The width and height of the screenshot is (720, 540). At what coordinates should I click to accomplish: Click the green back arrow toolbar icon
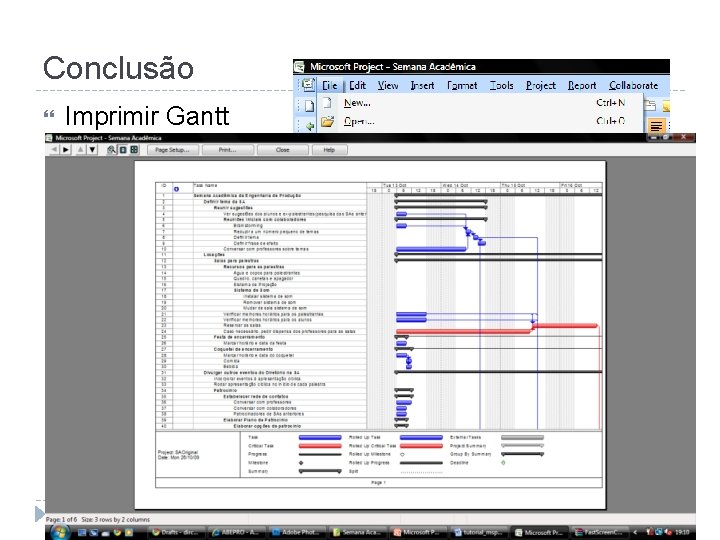(309, 125)
